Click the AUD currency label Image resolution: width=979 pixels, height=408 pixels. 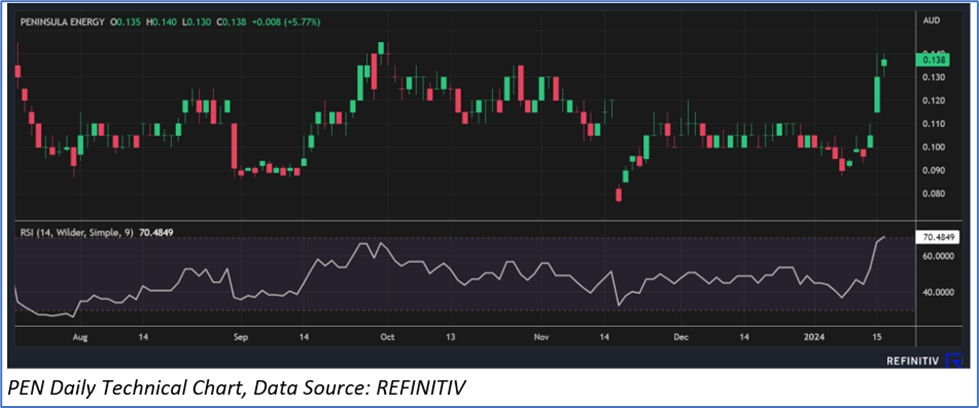[931, 21]
